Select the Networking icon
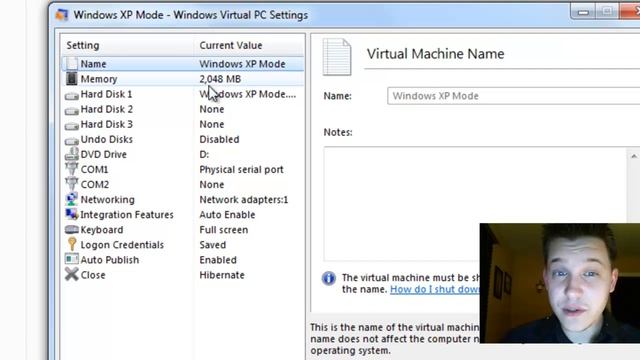640x360 pixels. (x=72, y=199)
